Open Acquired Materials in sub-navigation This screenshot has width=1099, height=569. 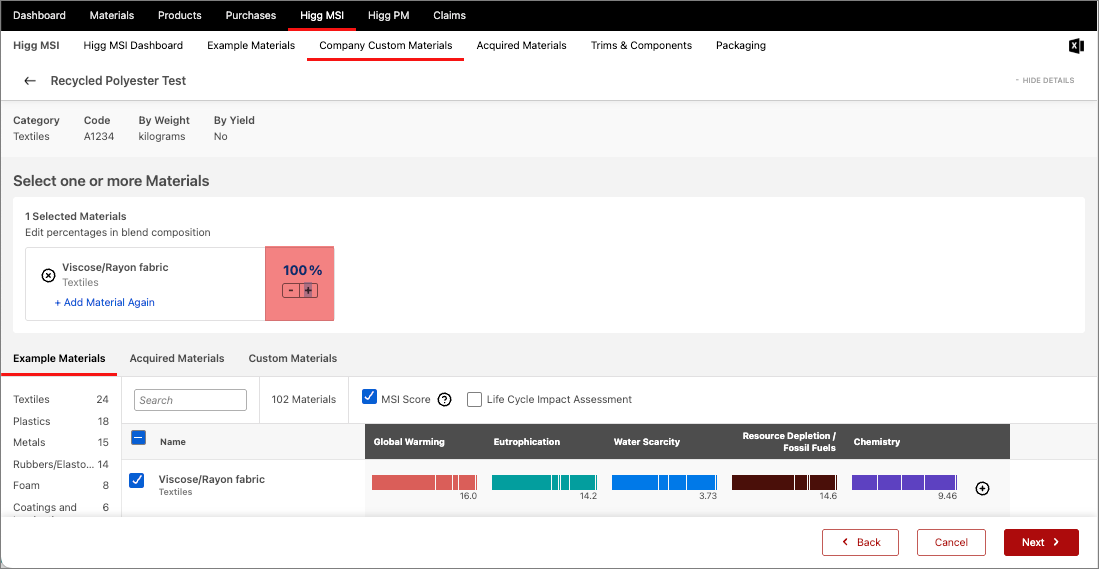(x=521, y=46)
